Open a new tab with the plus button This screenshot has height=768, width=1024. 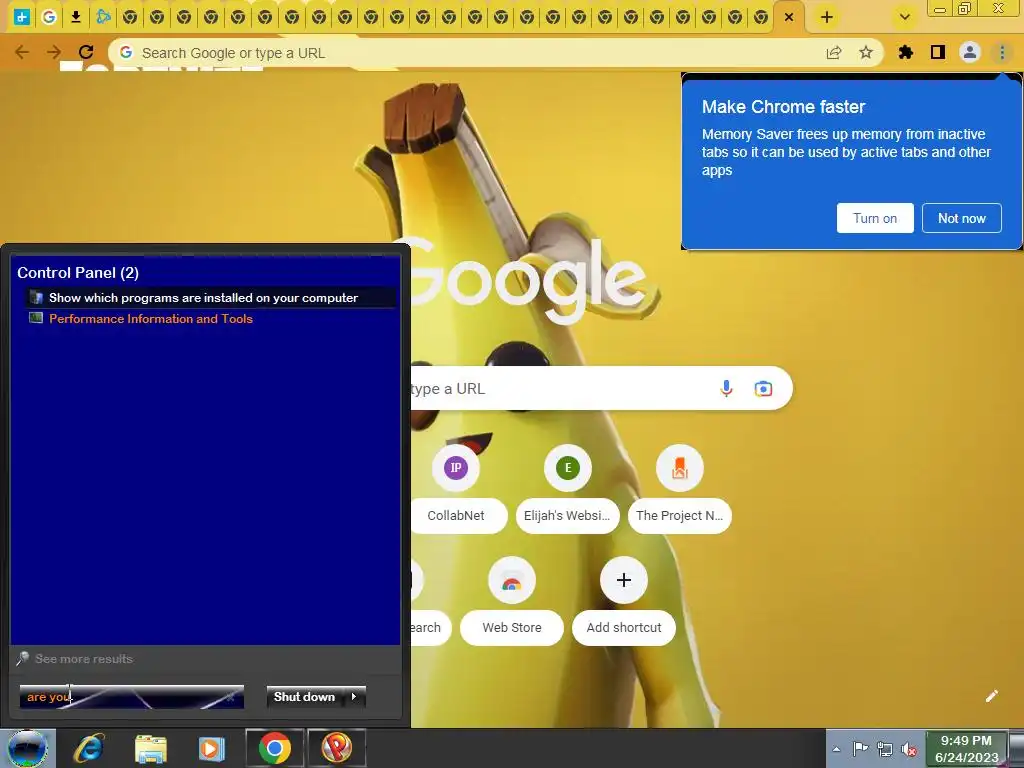coord(827,17)
